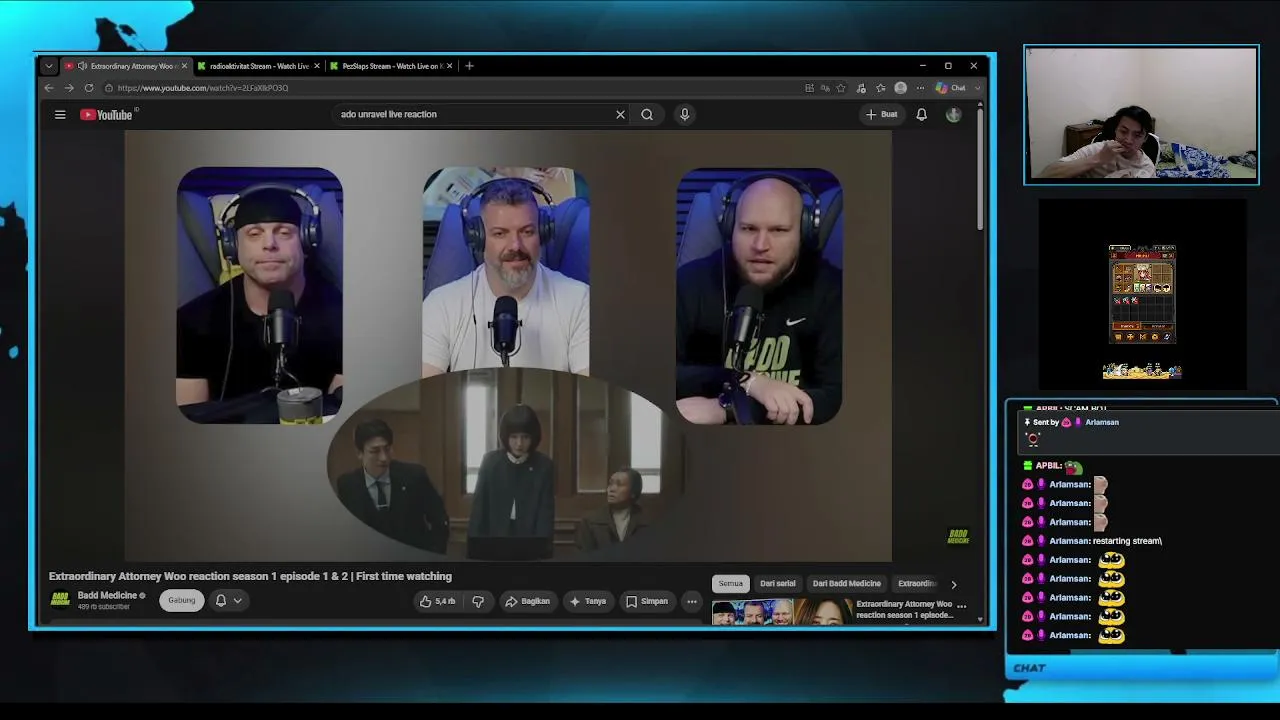Click the Tanya ask button
This screenshot has height=720, width=1280.
point(588,601)
